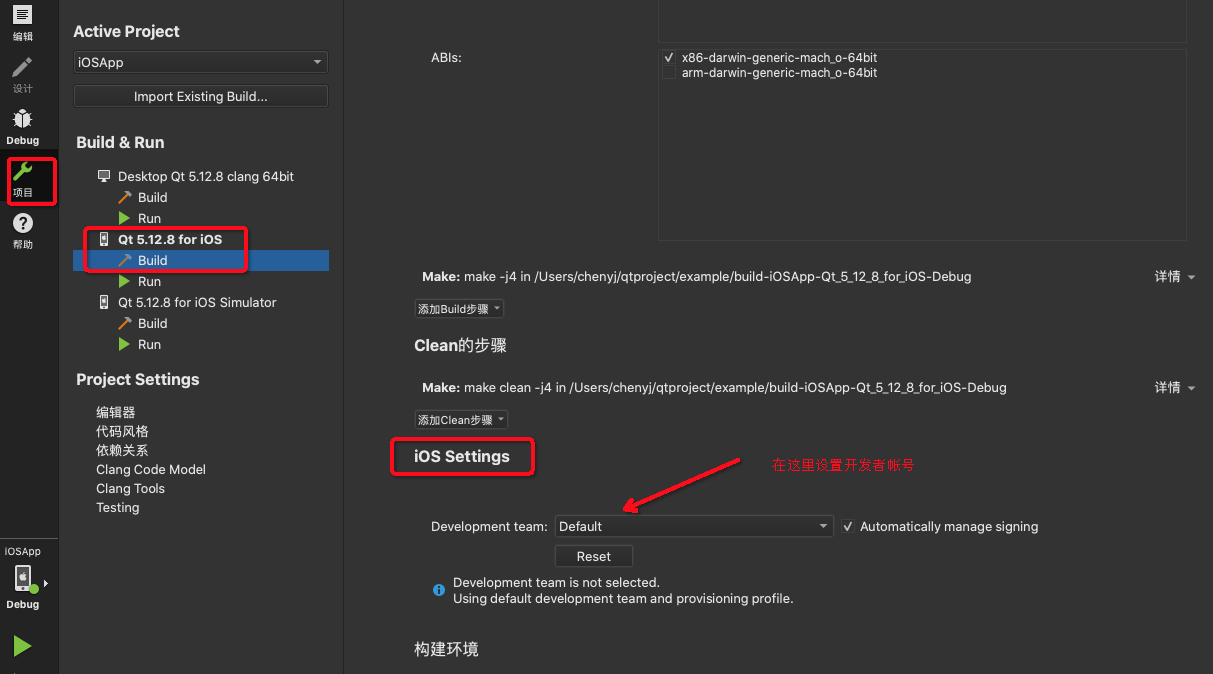Click the hammer icon beside Qt 5.12.8 for iOS Build
Image resolution: width=1213 pixels, height=674 pixels.
pos(125,260)
